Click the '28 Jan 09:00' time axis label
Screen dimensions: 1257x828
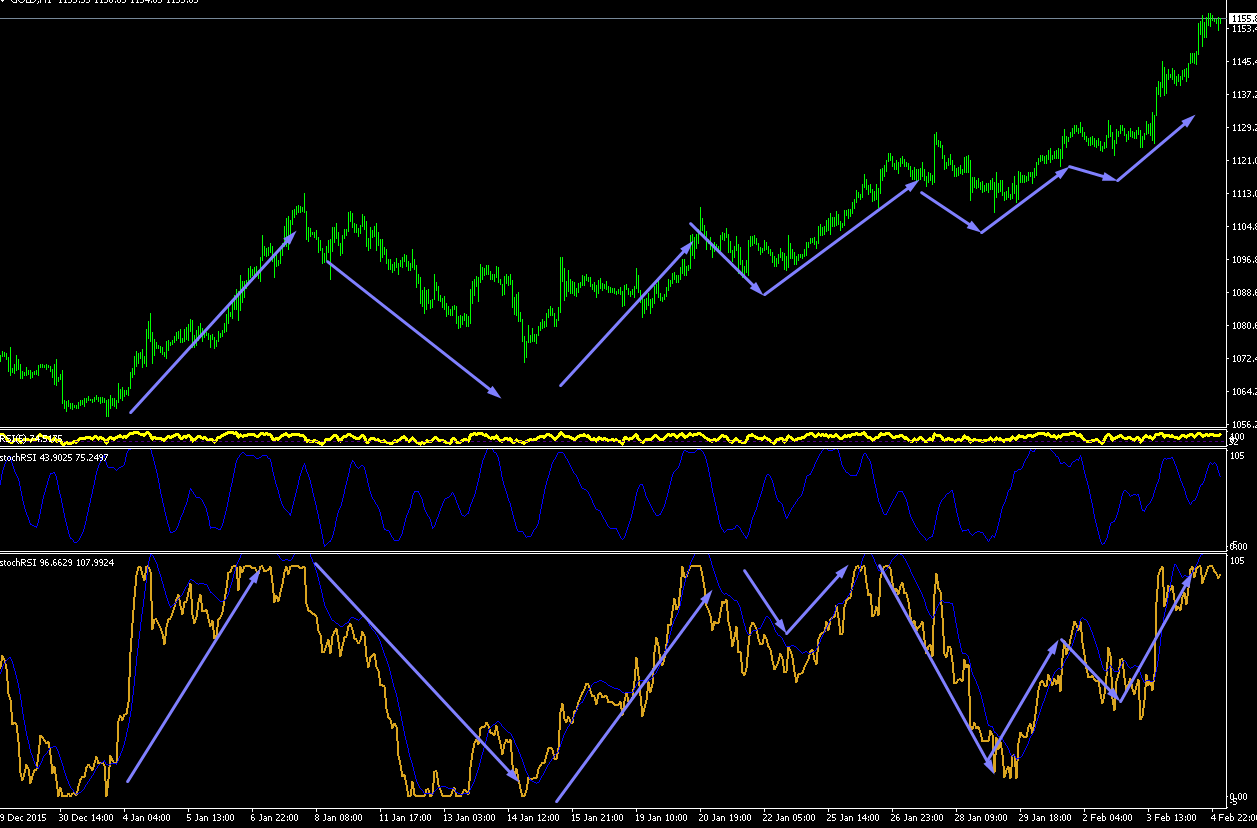[x=981, y=818]
